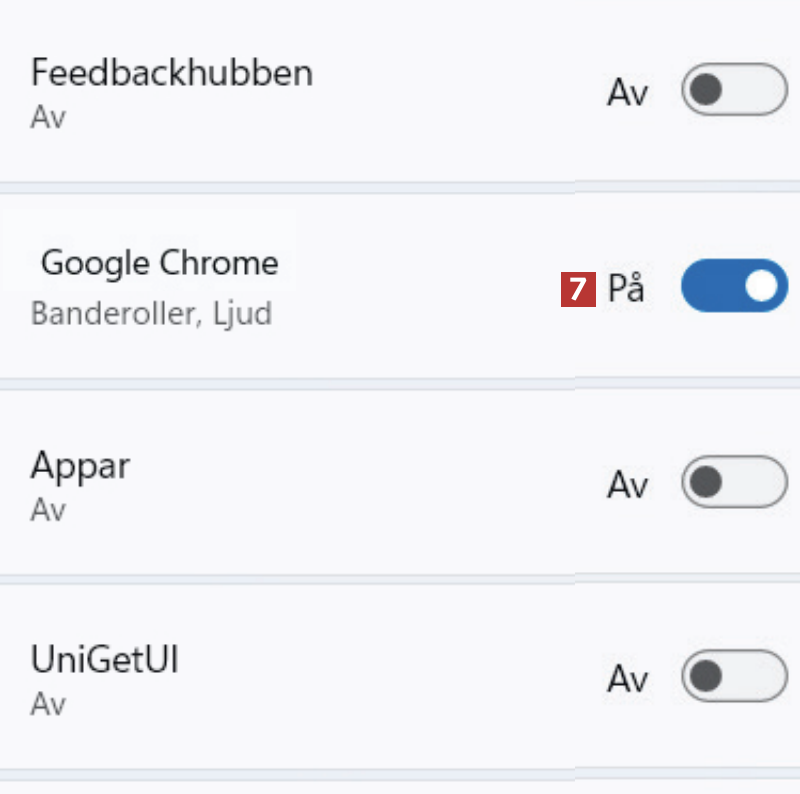Enable the Appar notifications toggle
The width and height of the screenshot is (800, 794).
(734, 483)
